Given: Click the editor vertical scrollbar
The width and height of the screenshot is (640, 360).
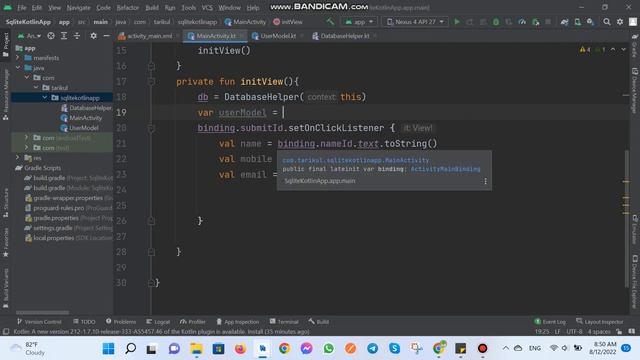Looking at the screenshot, I should click(x=627, y=218).
